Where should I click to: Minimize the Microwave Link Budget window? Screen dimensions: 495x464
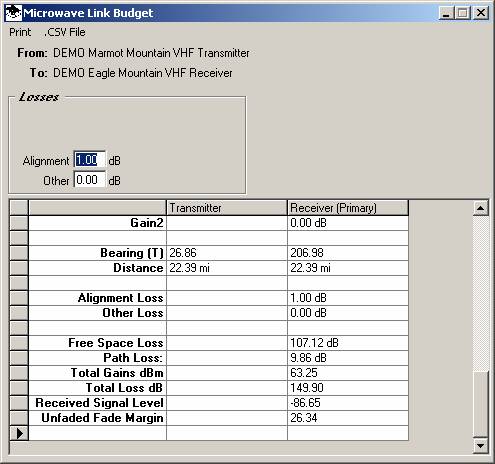pos(446,13)
